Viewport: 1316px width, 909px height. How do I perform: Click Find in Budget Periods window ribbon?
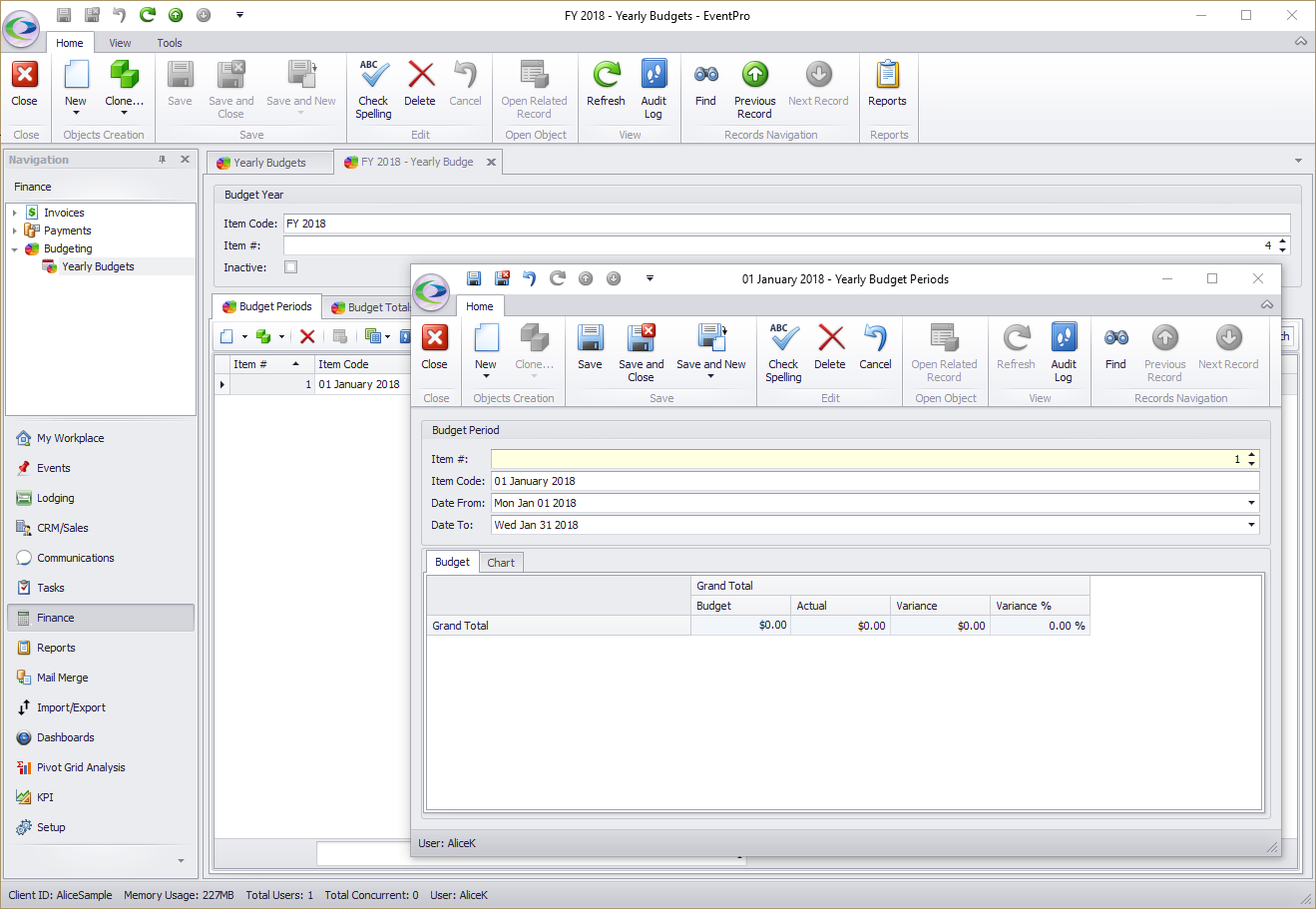pyautogui.click(x=1115, y=347)
